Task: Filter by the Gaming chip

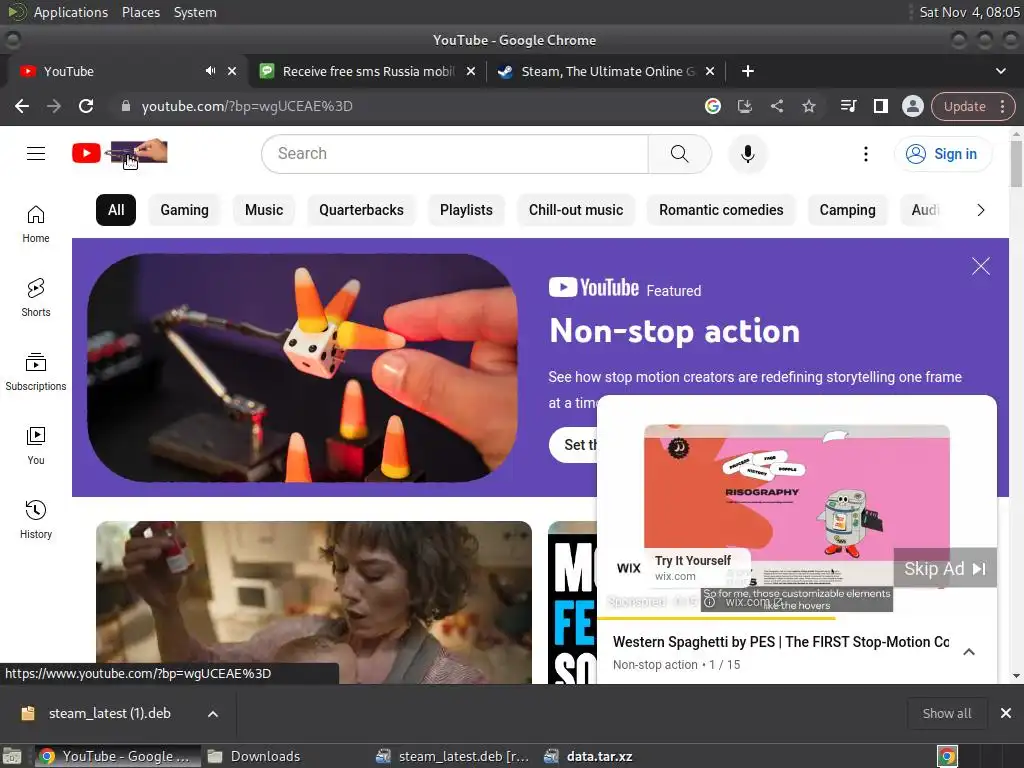Action: pos(185,210)
